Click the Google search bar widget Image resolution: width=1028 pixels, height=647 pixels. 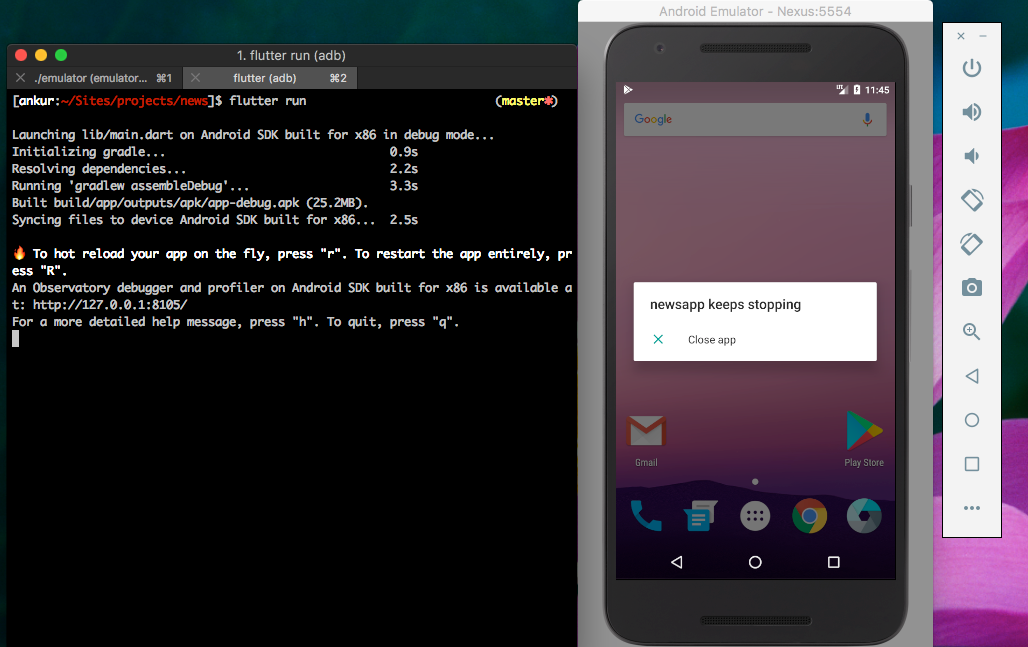click(x=755, y=119)
